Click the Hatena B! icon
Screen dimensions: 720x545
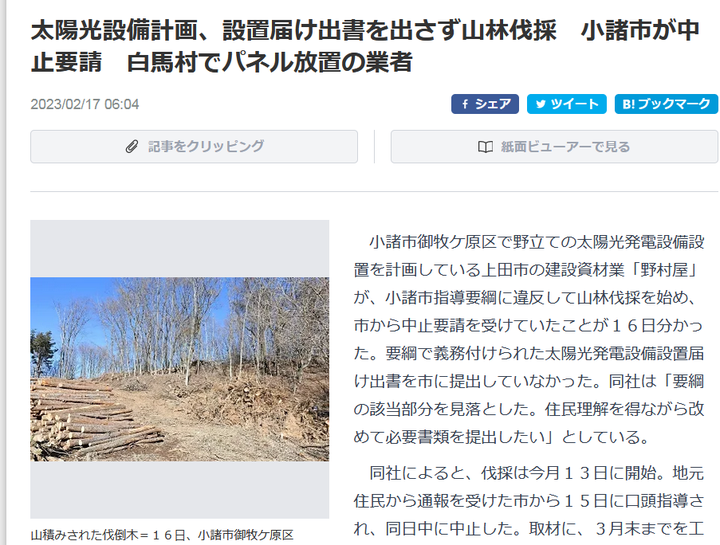click(x=628, y=104)
